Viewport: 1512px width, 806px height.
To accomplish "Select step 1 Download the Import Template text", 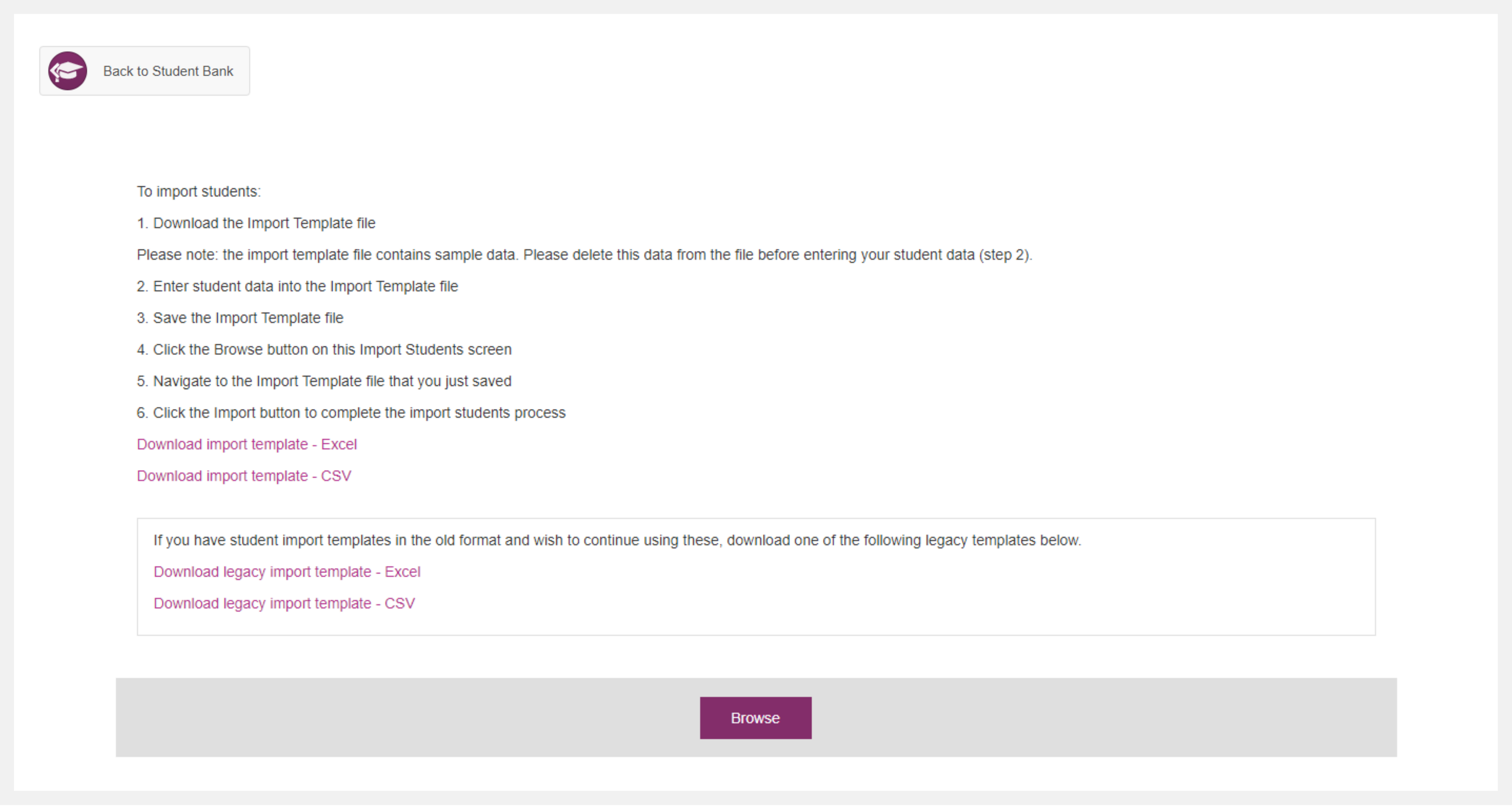I will click(256, 224).
